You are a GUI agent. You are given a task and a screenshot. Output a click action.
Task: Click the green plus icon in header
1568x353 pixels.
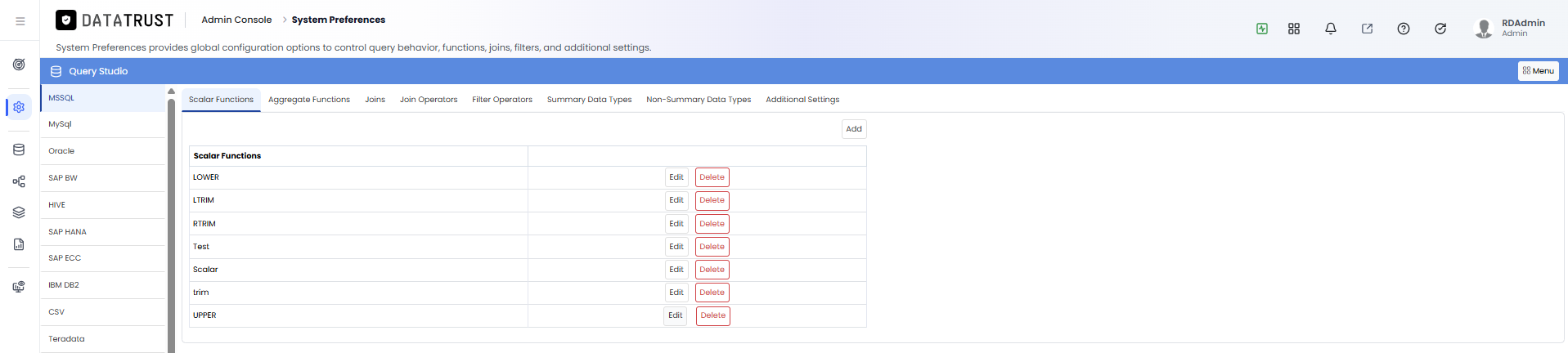click(1262, 29)
